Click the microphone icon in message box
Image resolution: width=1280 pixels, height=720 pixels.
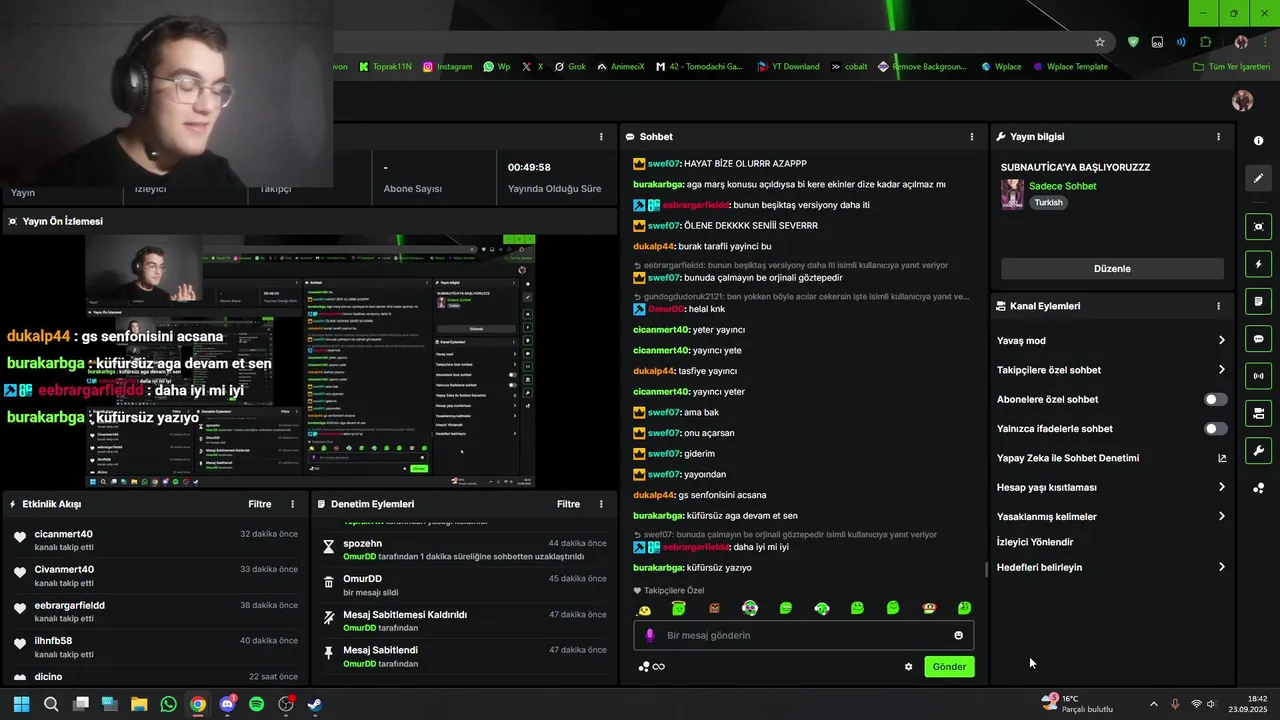[x=649, y=635]
